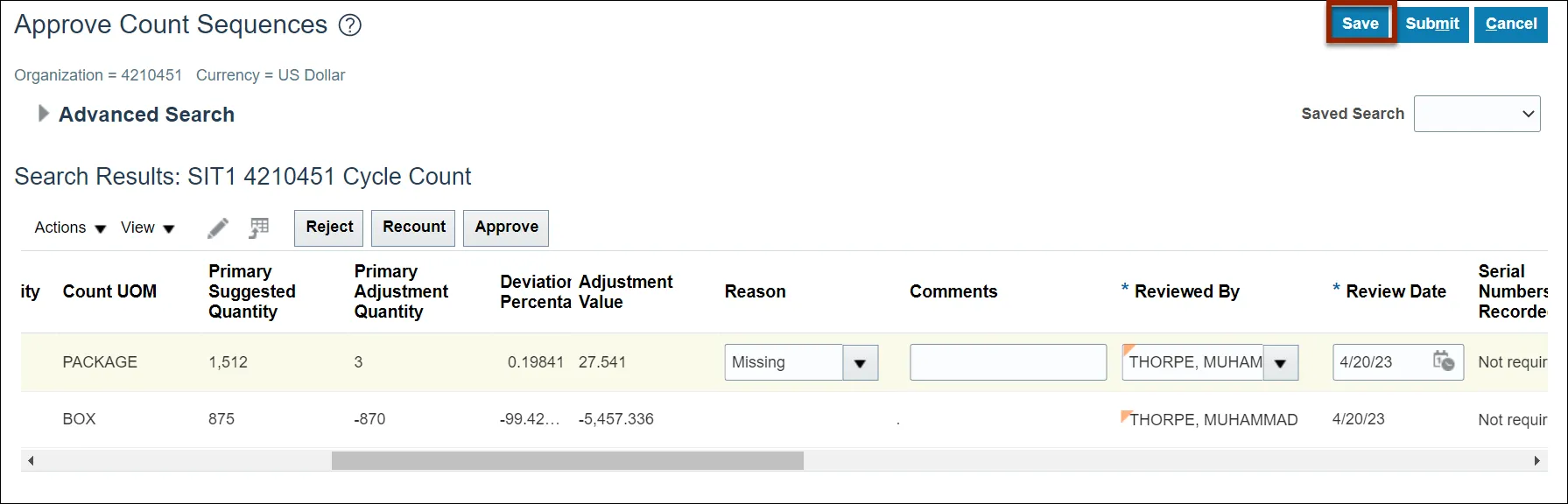Approve the selected count sequence
Image resolution: width=1568 pixels, height=504 pixels.
pos(506,227)
